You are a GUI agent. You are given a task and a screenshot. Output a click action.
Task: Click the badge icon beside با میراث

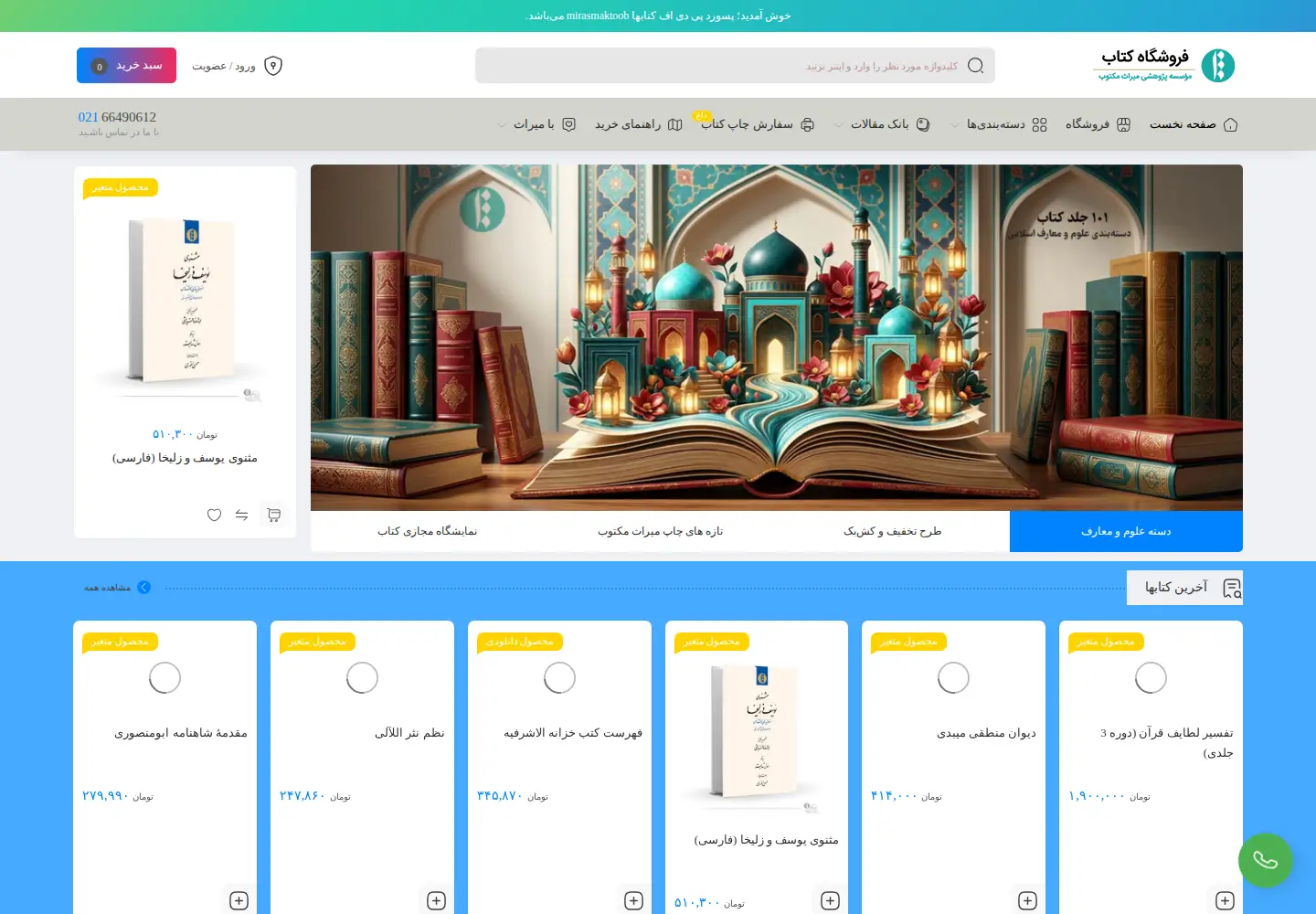(x=568, y=124)
